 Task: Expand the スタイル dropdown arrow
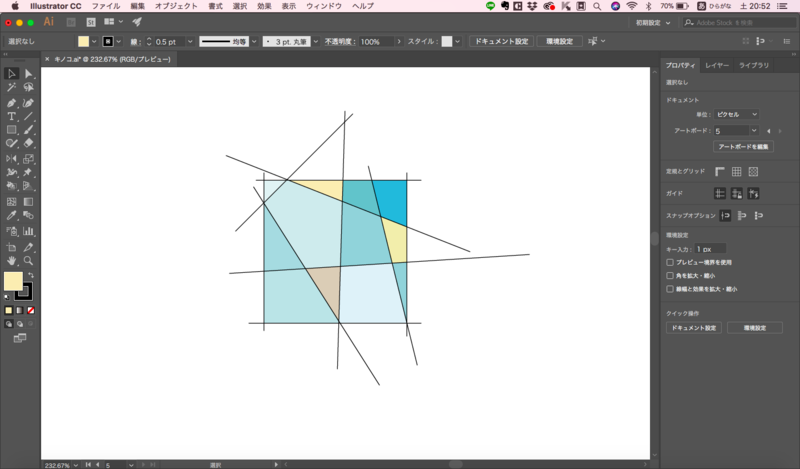tap(458, 41)
